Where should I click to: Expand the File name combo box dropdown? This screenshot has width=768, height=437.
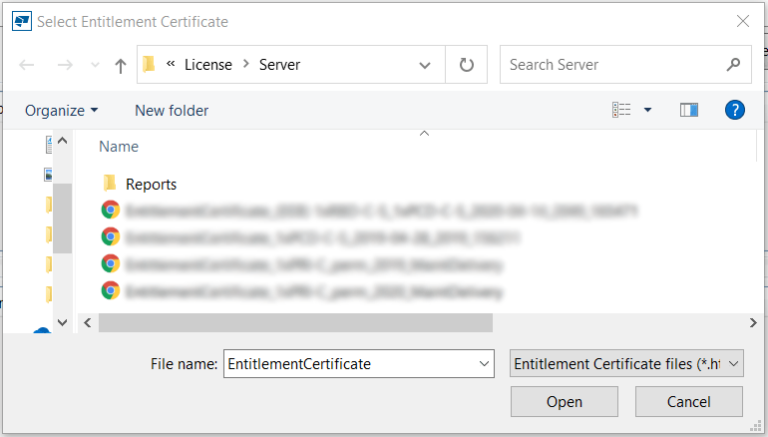click(485, 364)
